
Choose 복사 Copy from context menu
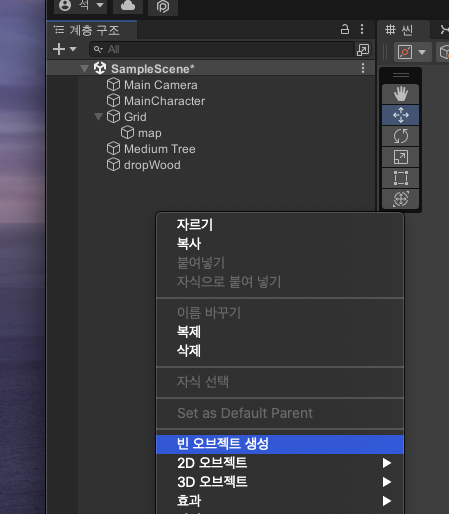[x=280, y=244]
